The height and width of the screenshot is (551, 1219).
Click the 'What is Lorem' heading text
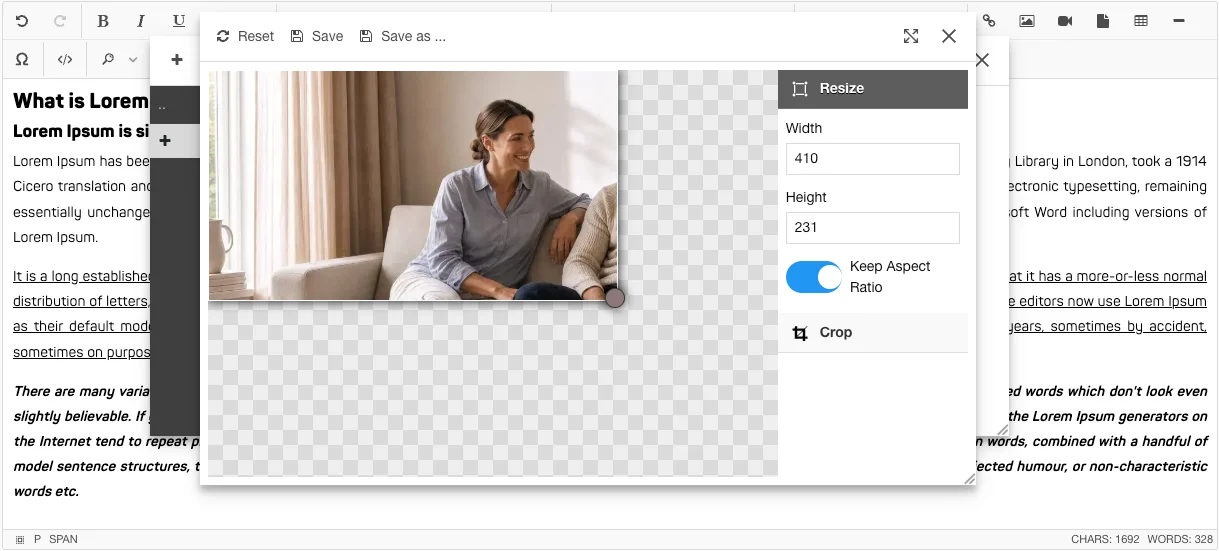(81, 101)
